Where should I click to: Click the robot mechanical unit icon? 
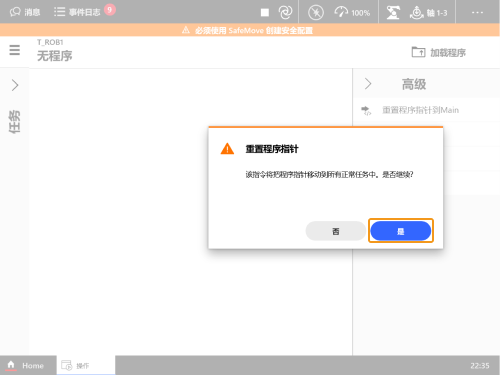[x=393, y=13]
